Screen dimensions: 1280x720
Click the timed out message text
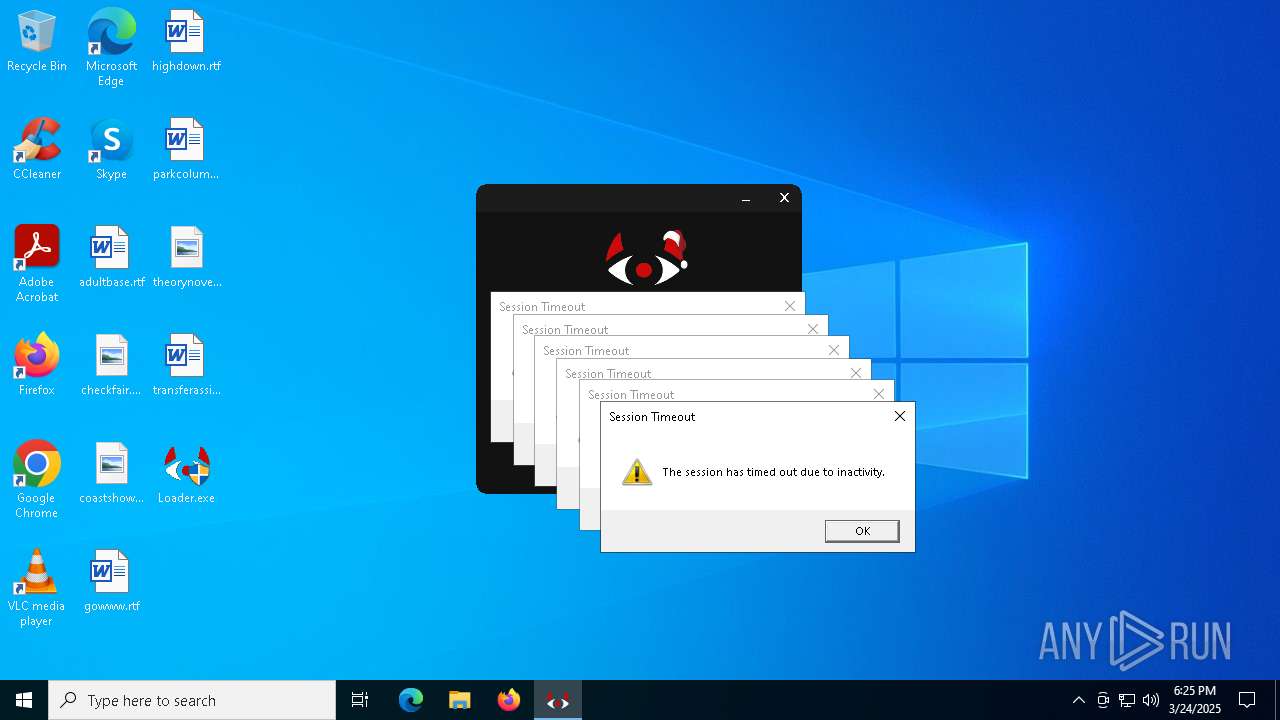[774, 472]
